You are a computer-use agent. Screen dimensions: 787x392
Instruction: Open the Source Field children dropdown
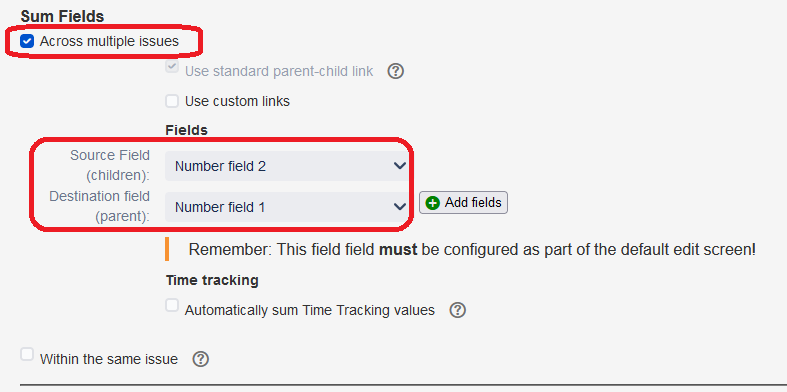click(286, 166)
